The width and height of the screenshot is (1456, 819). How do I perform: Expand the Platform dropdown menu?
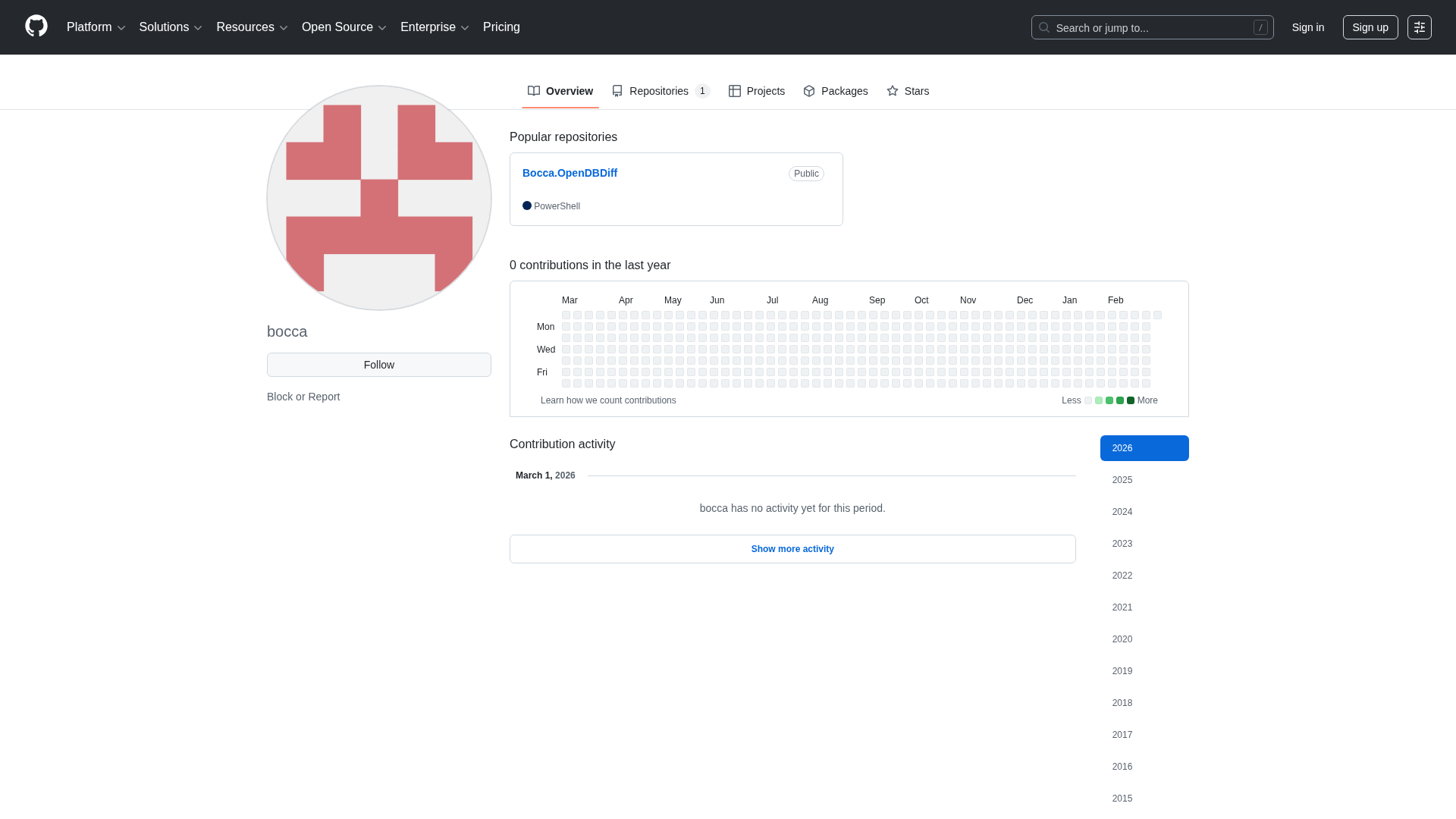[96, 27]
